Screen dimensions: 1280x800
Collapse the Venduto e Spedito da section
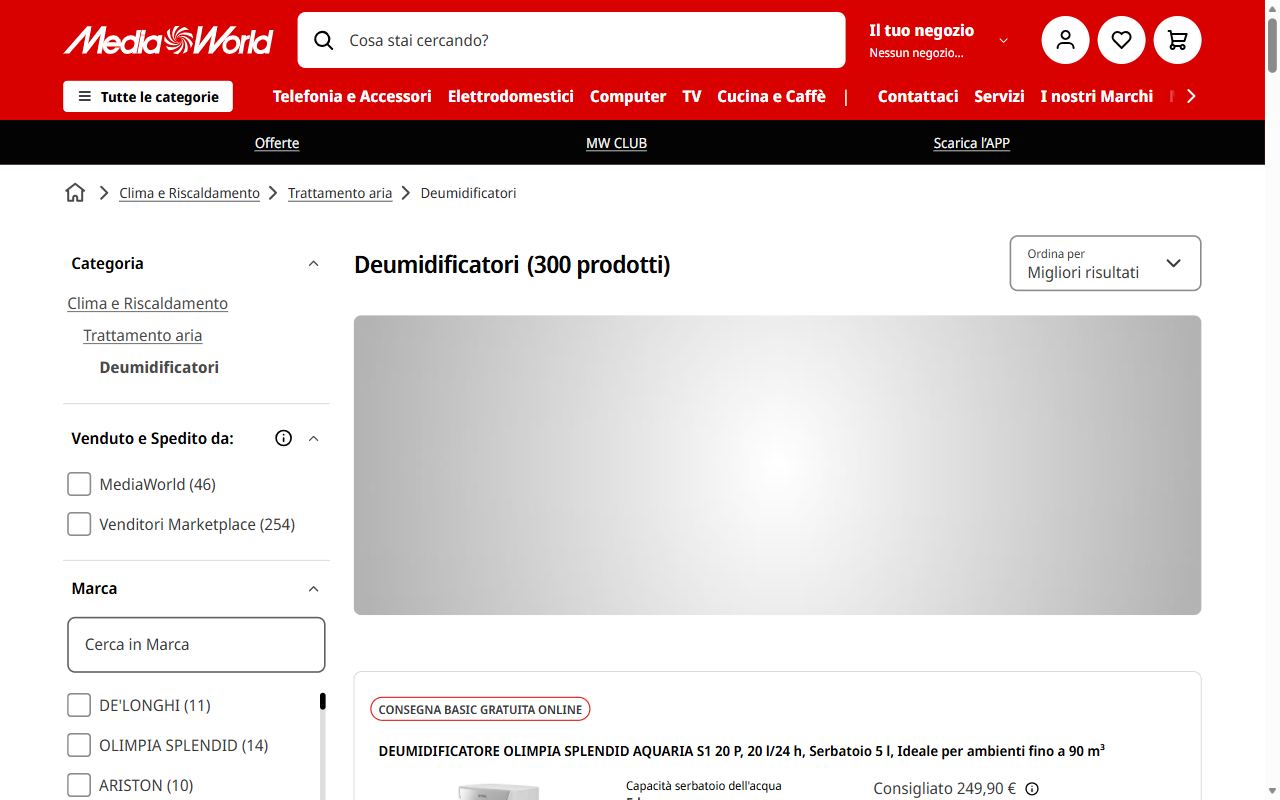[x=313, y=438]
